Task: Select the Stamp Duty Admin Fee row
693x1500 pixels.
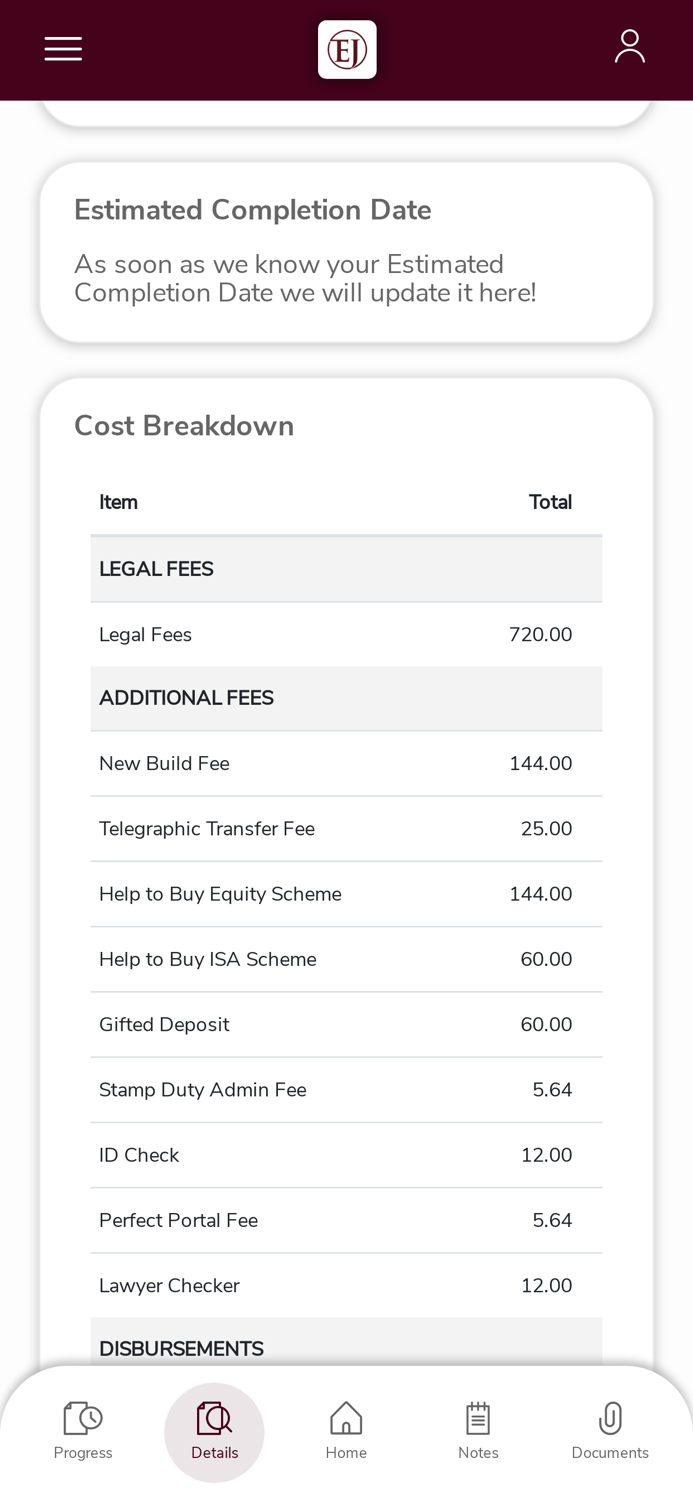Action: [346, 1090]
